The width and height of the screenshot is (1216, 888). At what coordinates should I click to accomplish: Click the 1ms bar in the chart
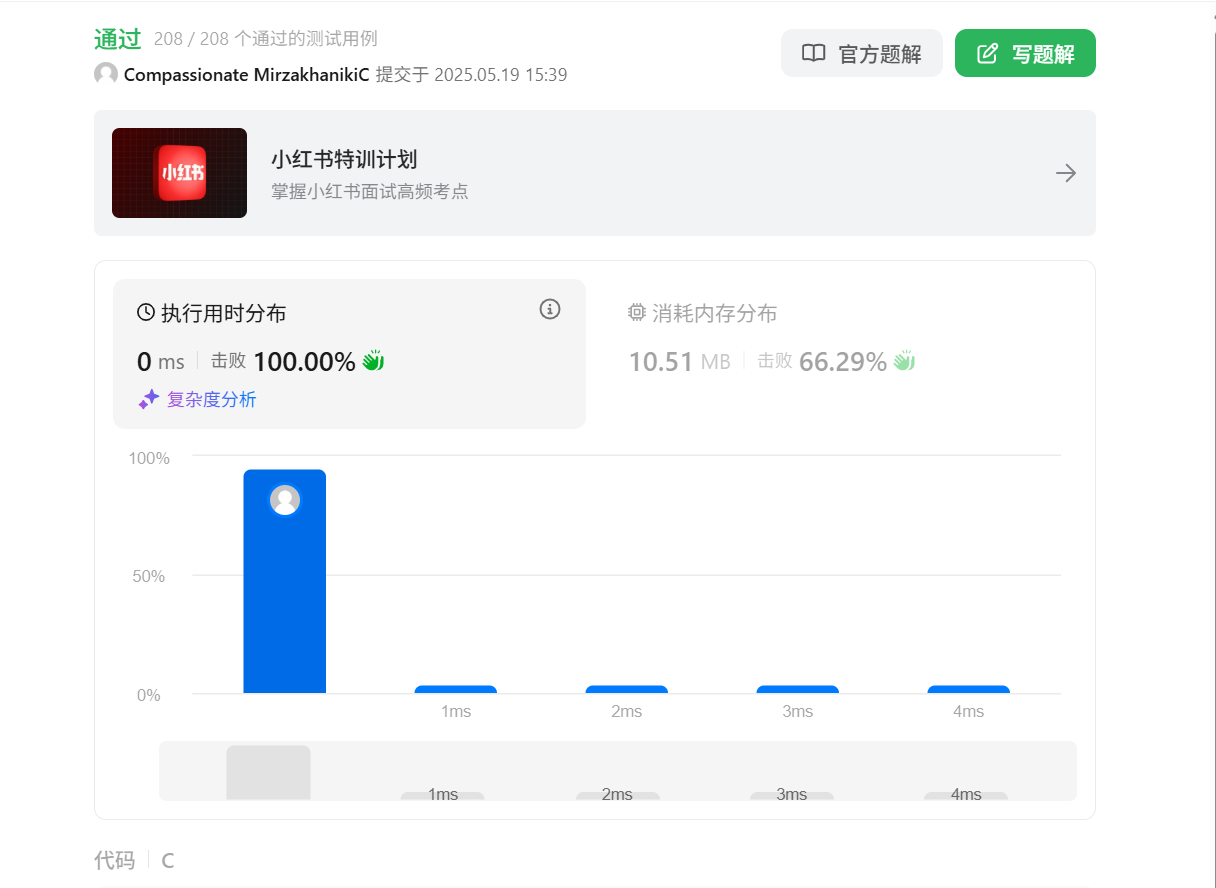[x=456, y=689]
